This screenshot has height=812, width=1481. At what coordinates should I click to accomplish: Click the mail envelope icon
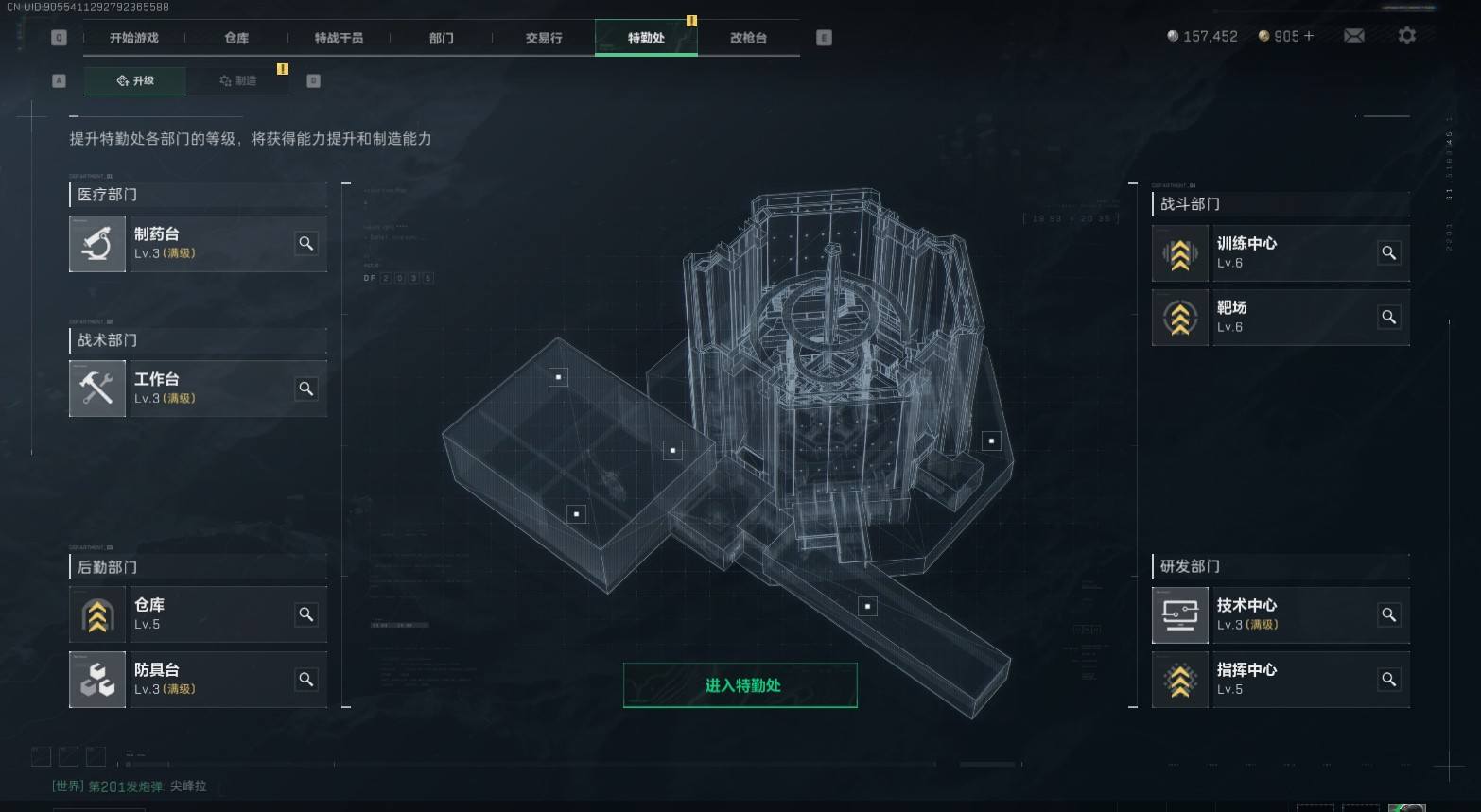[1354, 36]
